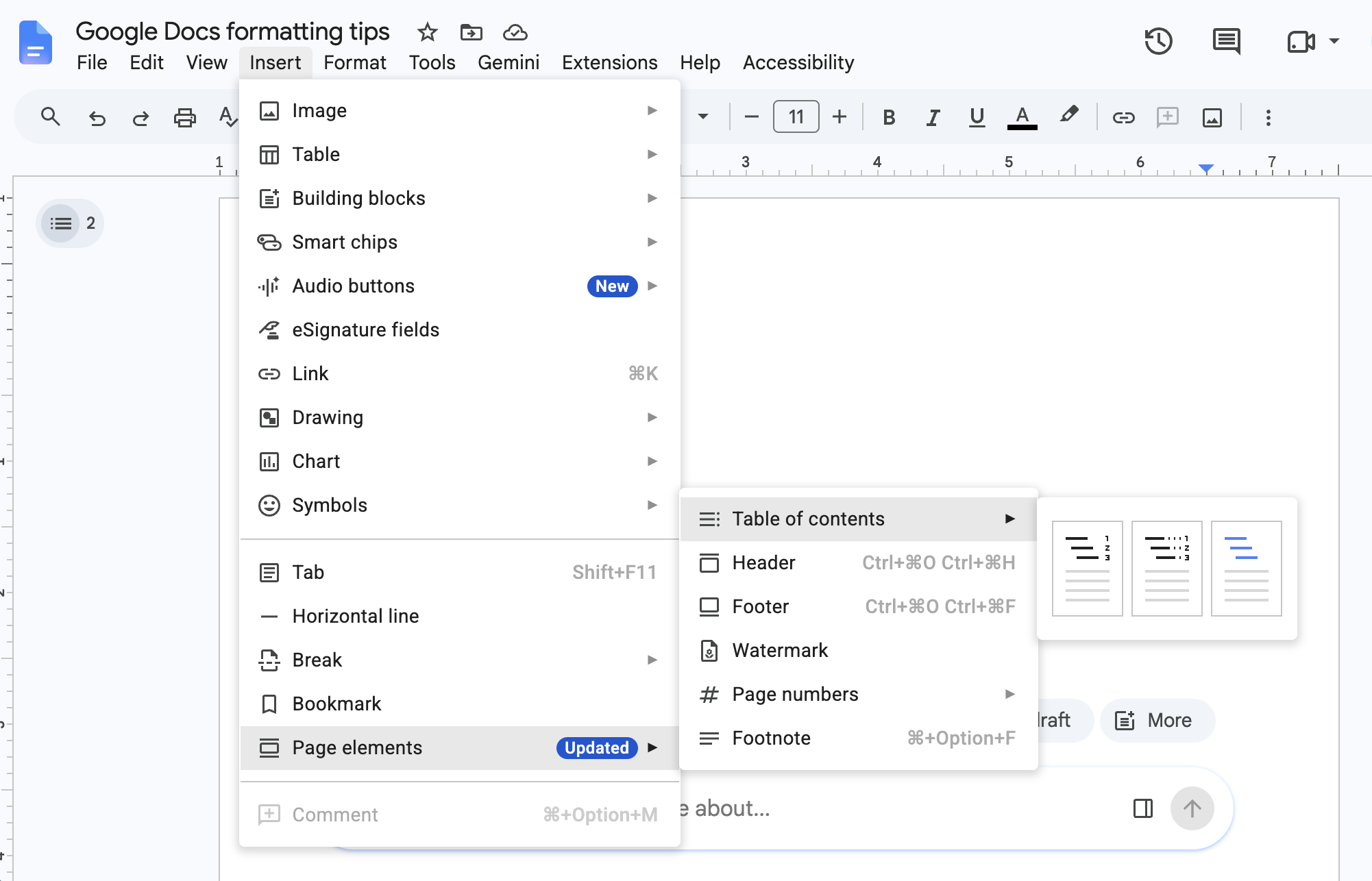This screenshot has height=881, width=1372.
Task: Select Footer in Page elements submenu
Action: coord(858,606)
